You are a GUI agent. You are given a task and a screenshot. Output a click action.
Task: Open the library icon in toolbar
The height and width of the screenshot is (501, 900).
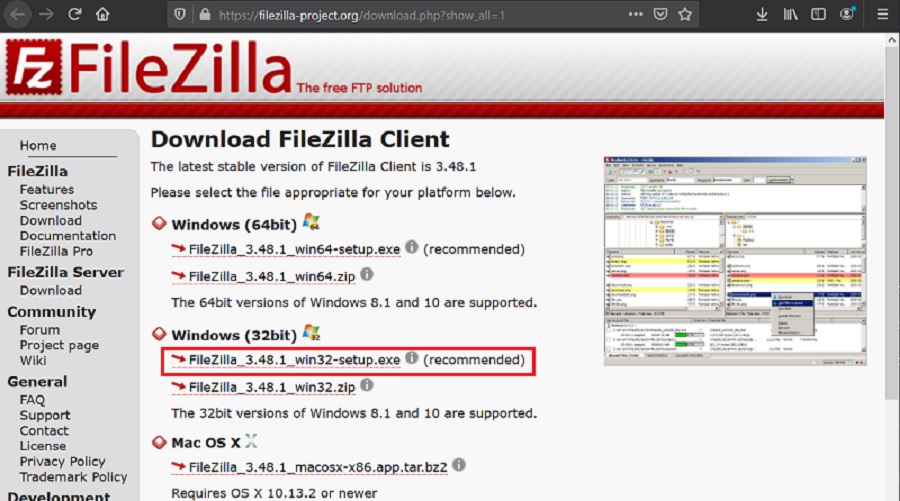coord(790,14)
